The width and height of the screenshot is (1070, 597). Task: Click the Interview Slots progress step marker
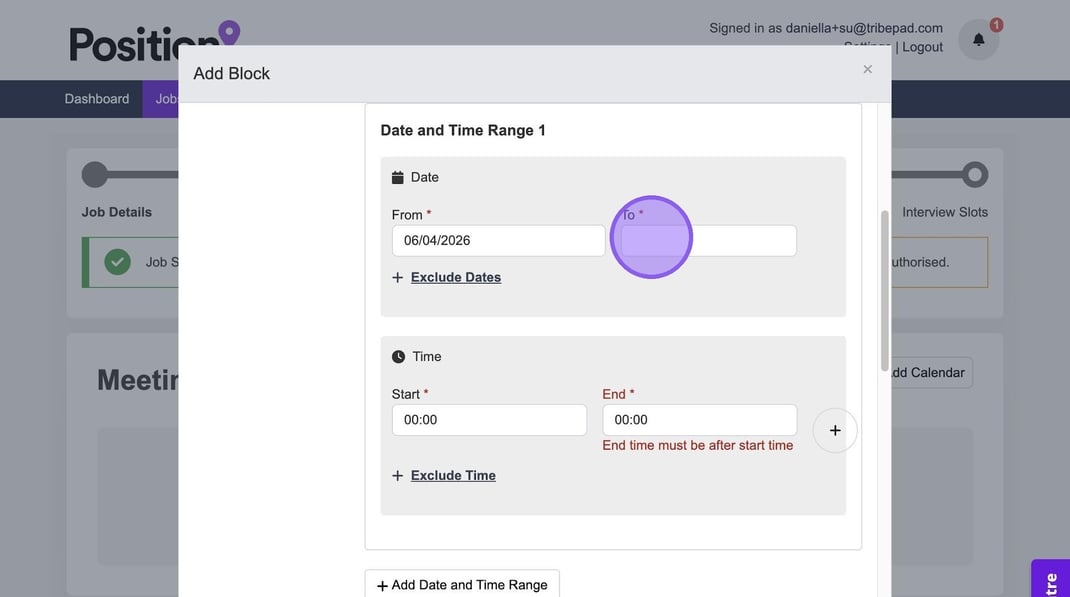[x=974, y=175]
